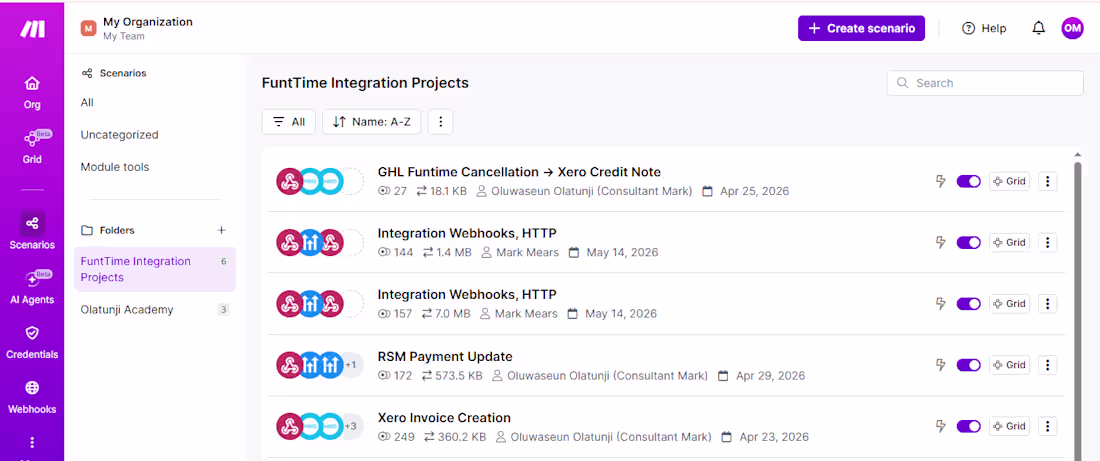This screenshot has height=461, width=1100.
Task: Open the All filter dropdown
Action: point(288,121)
